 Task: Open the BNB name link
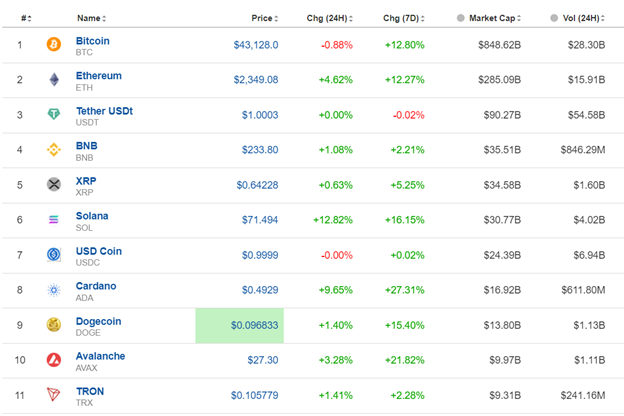click(87, 146)
